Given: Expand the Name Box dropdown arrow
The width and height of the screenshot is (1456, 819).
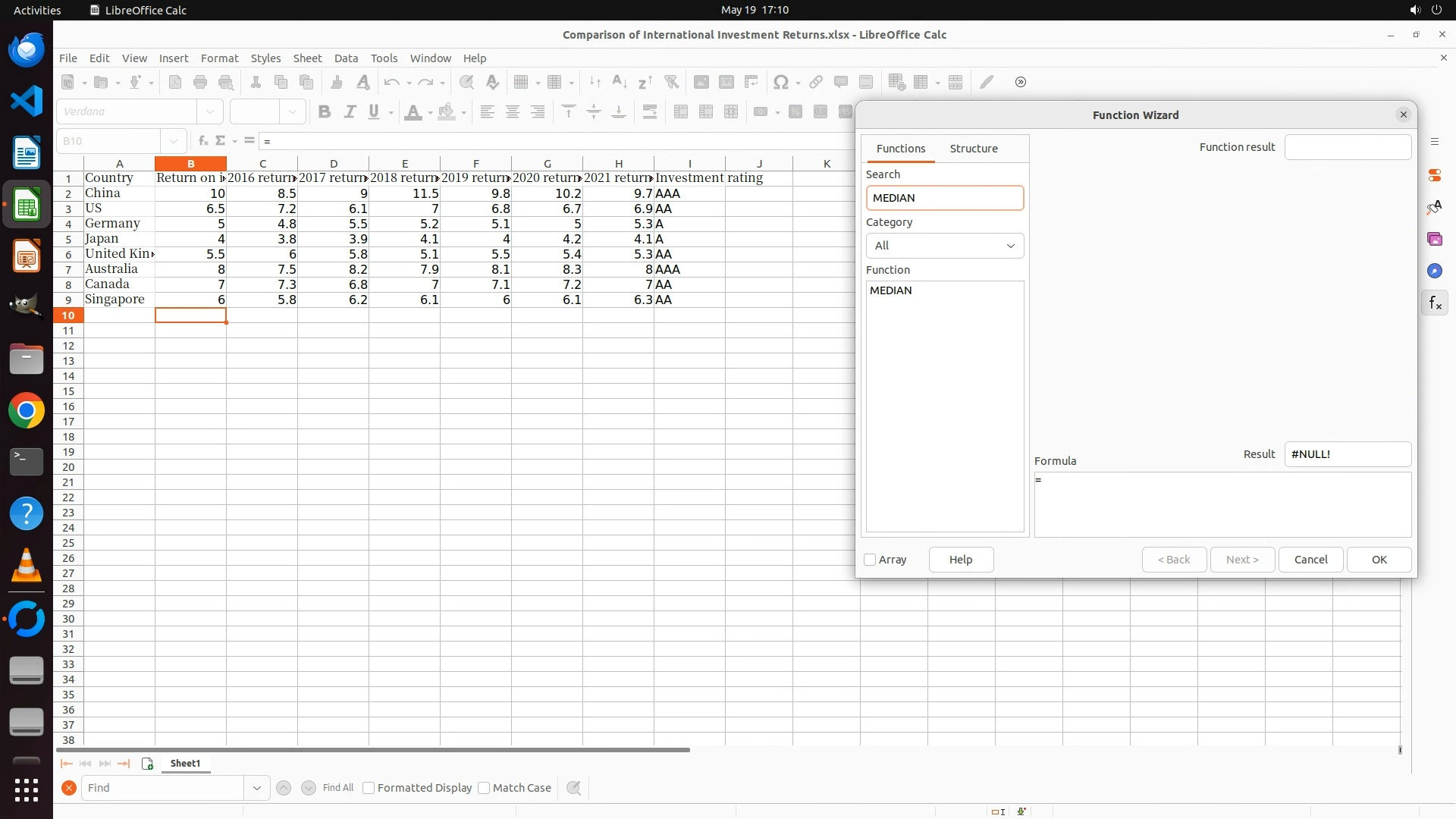Looking at the screenshot, I should click(174, 141).
